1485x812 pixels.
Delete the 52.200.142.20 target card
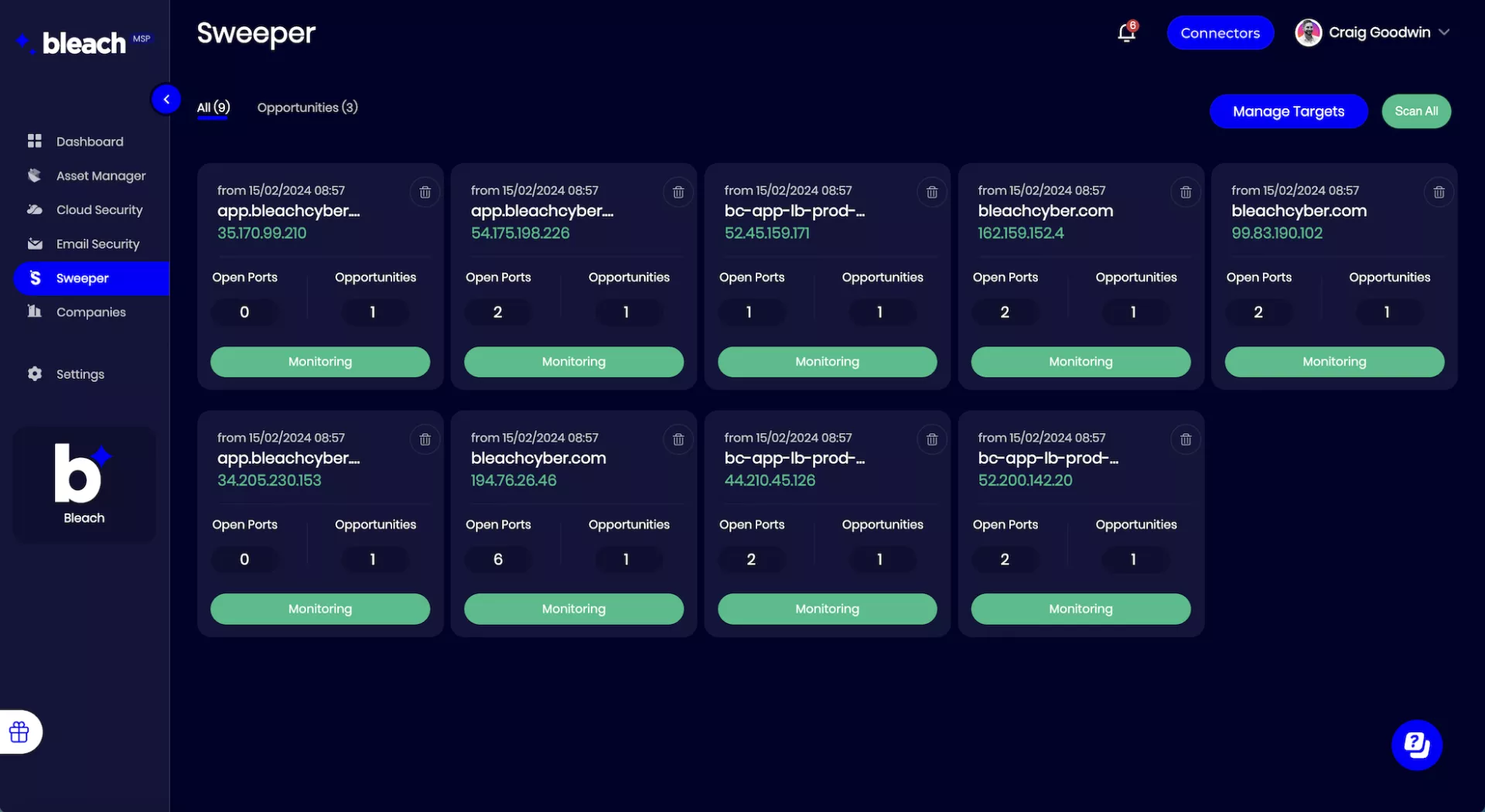pyautogui.click(x=1185, y=439)
